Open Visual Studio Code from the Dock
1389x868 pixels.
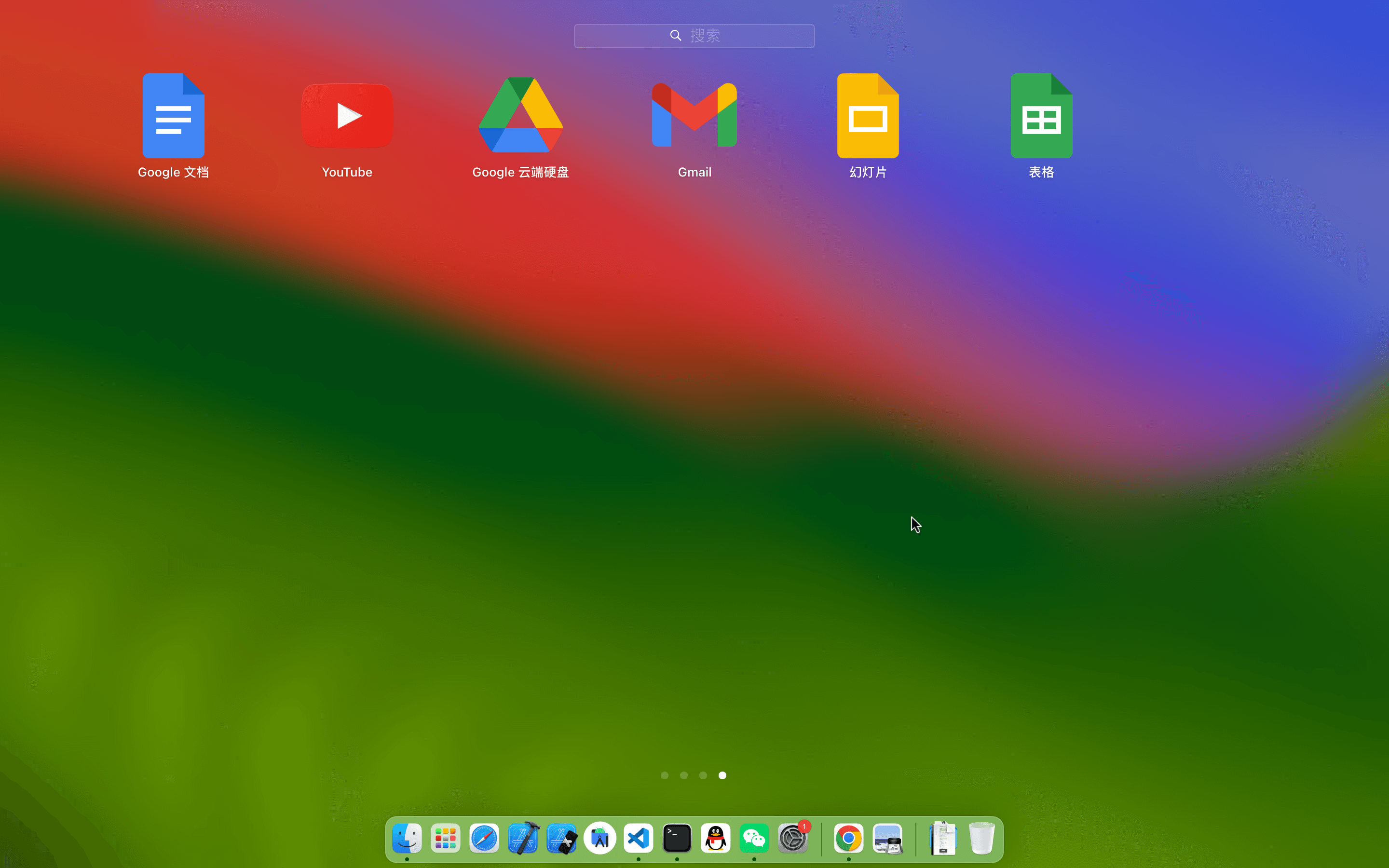[x=638, y=839]
